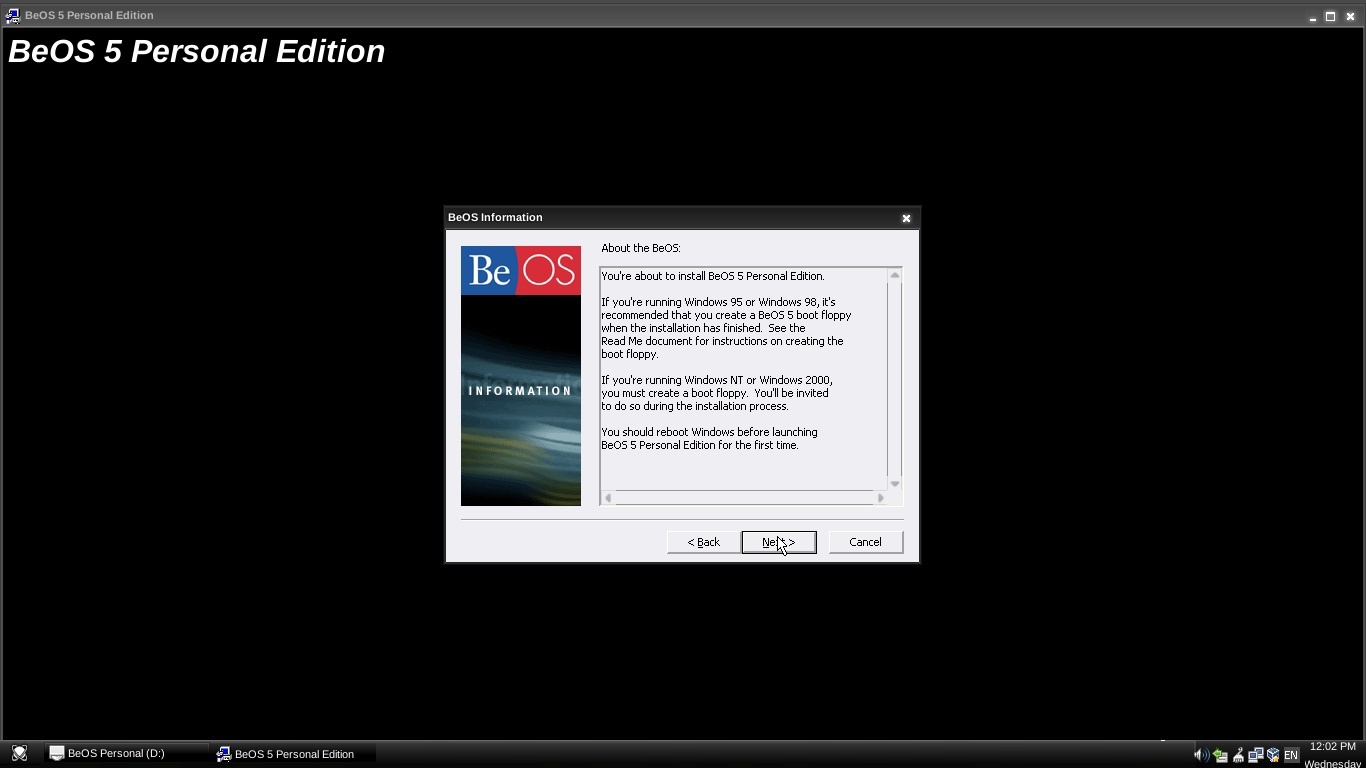Click the EN language indicator
This screenshot has width=1366, height=768.
(x=1291, y=755)
